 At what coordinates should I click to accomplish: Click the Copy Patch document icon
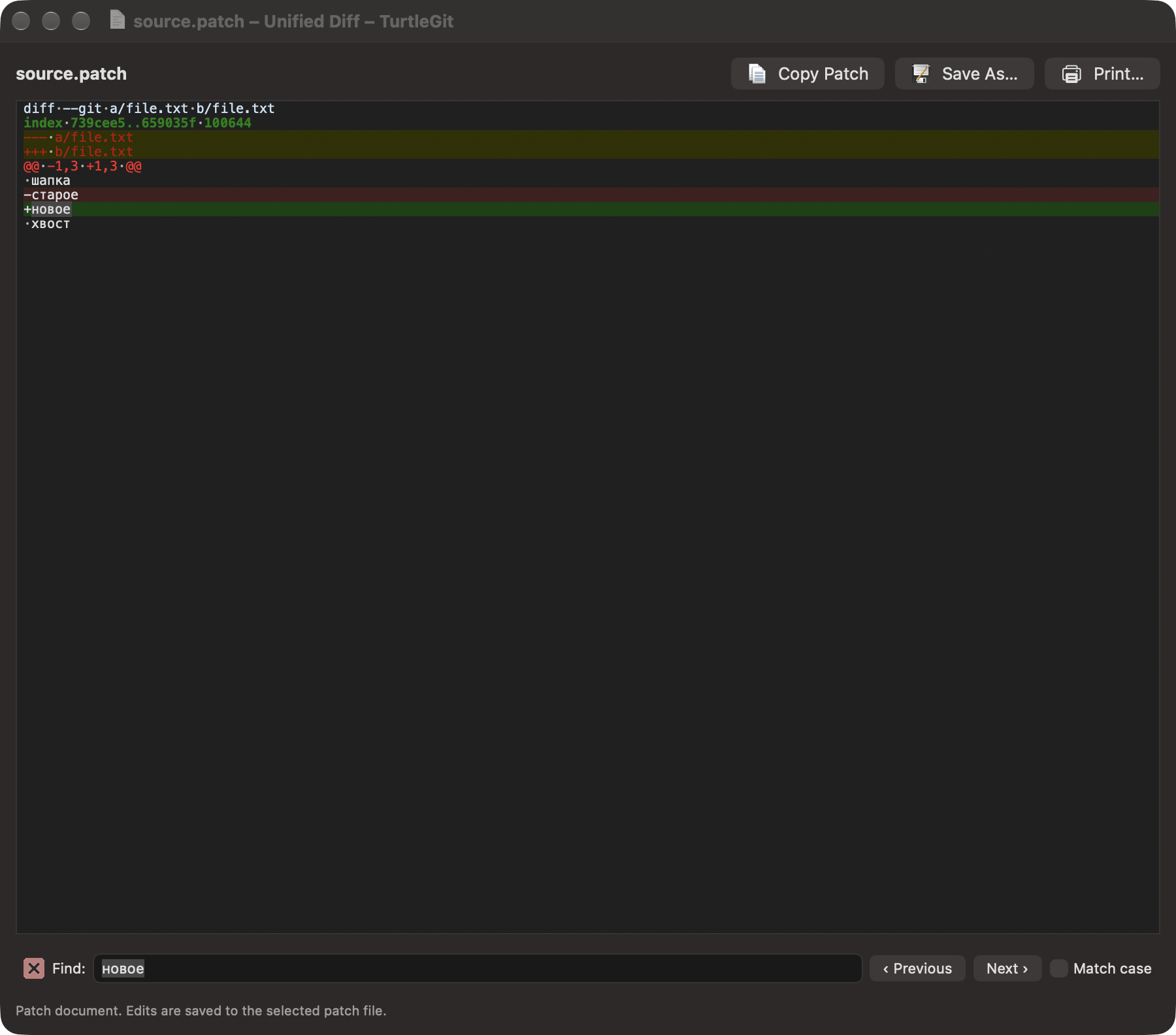pos(757,74)
